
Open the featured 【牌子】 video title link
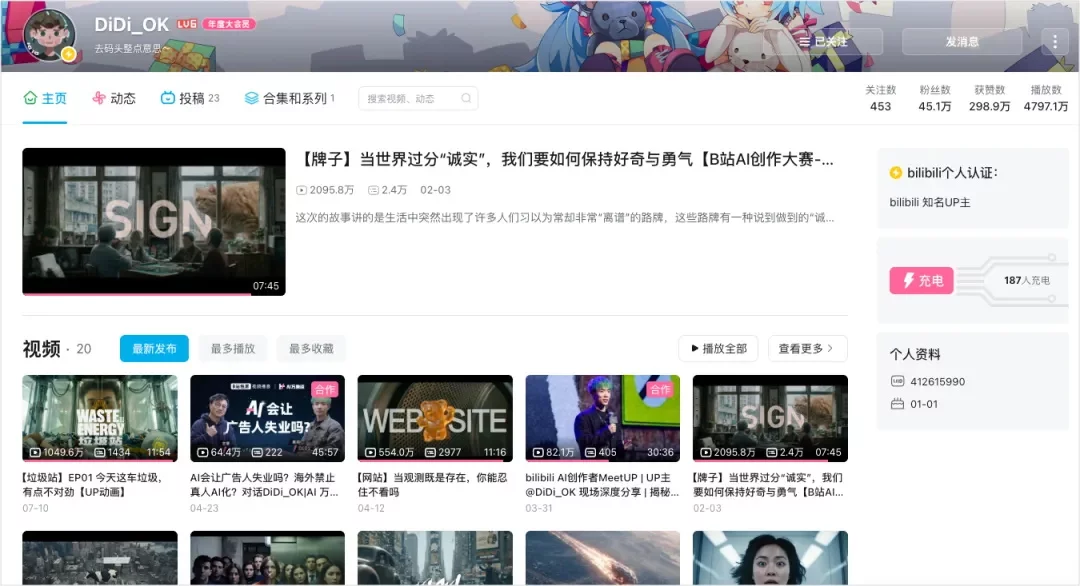pyautogui.click(x=565, y=160)
